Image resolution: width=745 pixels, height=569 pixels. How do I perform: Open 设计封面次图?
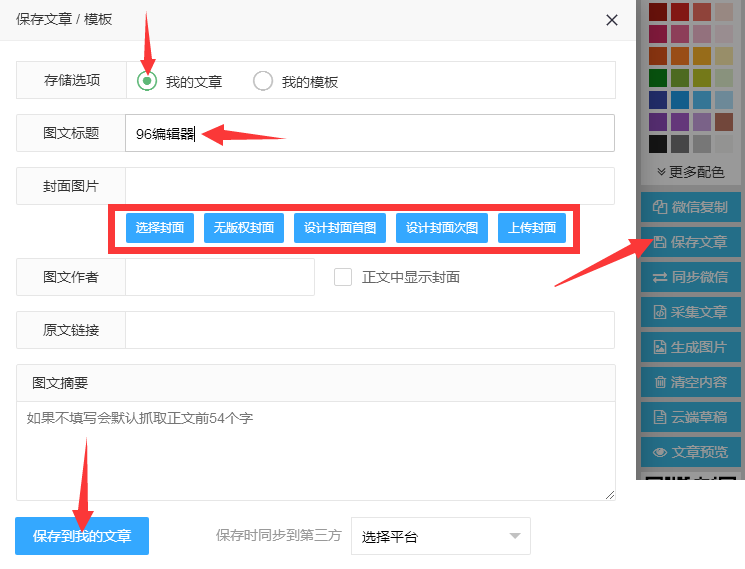pyautogui.click(x=442, y=228)
